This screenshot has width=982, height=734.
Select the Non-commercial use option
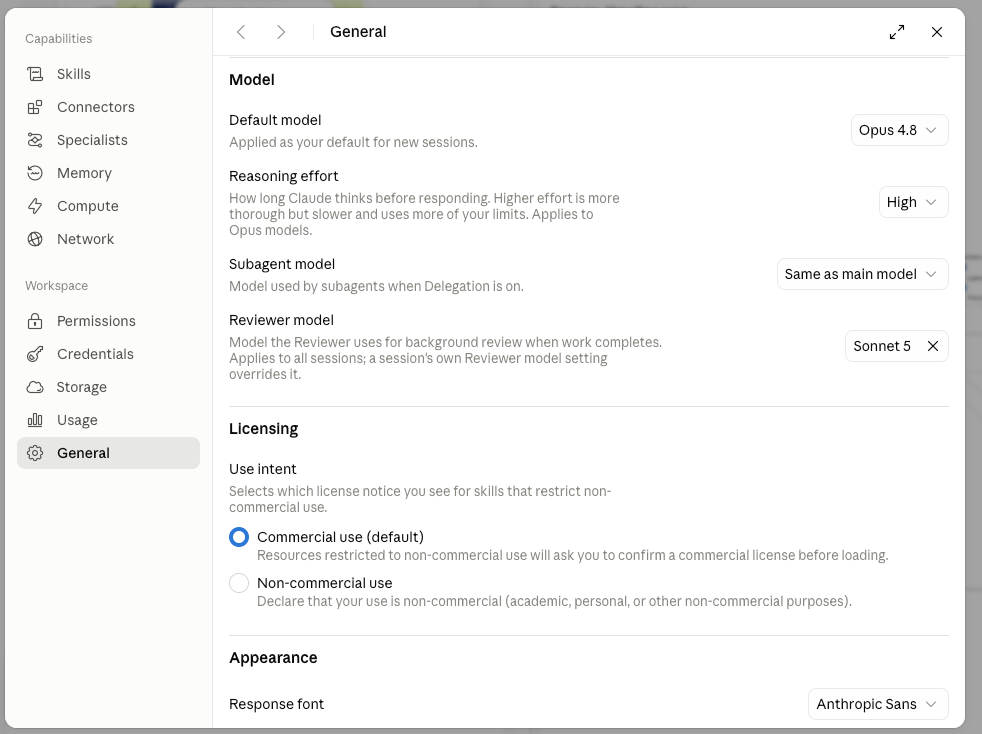pyautogui.click(x=239, y=583)
